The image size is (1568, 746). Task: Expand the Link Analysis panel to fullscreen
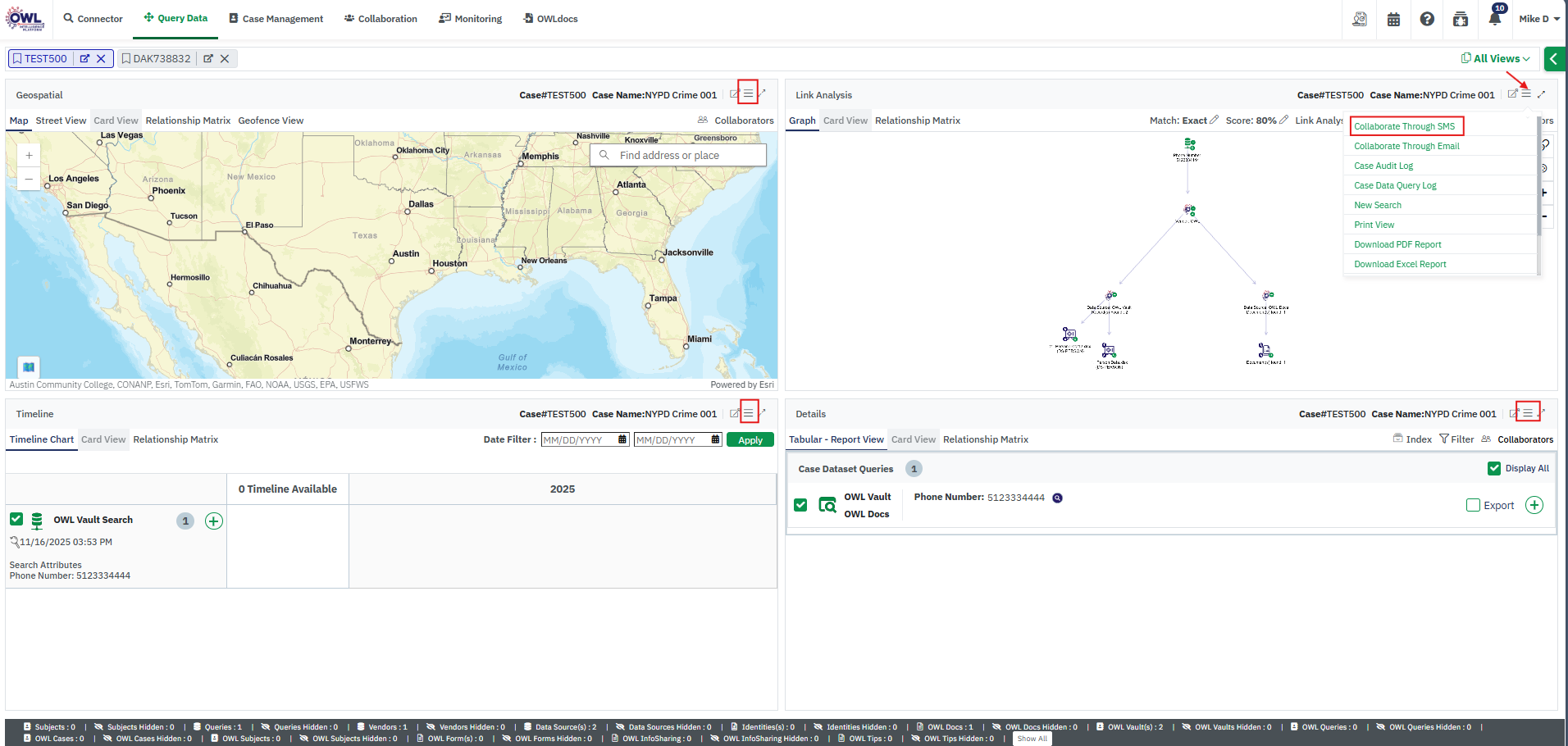coord(1542,94)
